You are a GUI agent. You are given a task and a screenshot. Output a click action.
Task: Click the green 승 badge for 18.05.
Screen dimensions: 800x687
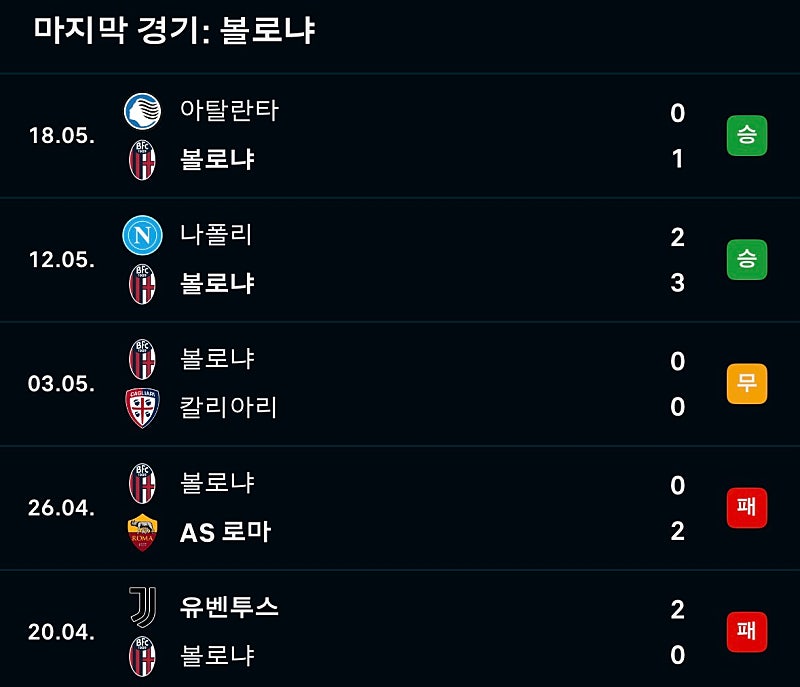coord(746,135)
